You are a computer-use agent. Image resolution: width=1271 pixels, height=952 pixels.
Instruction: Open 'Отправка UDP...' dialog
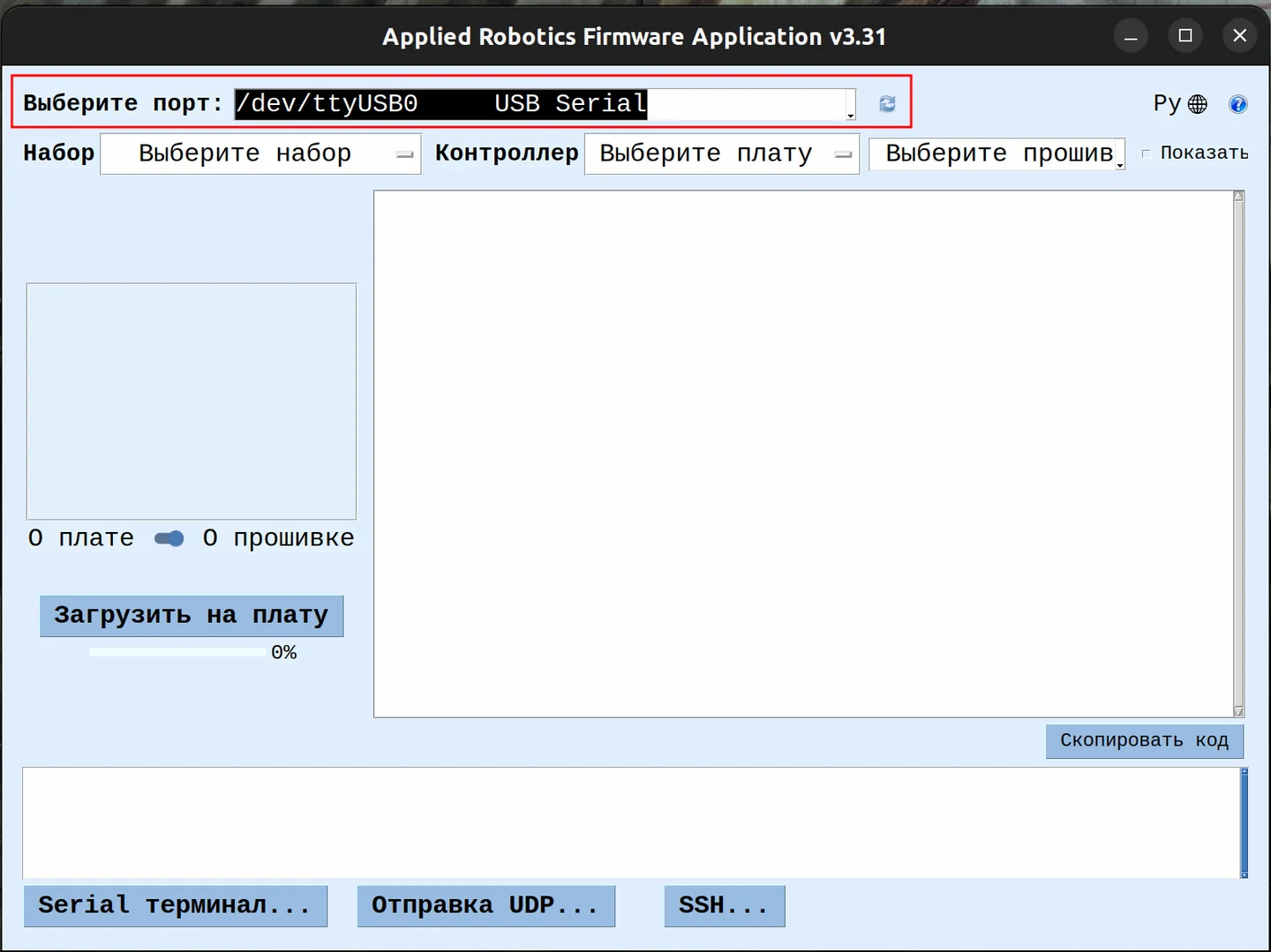point(486,906)
